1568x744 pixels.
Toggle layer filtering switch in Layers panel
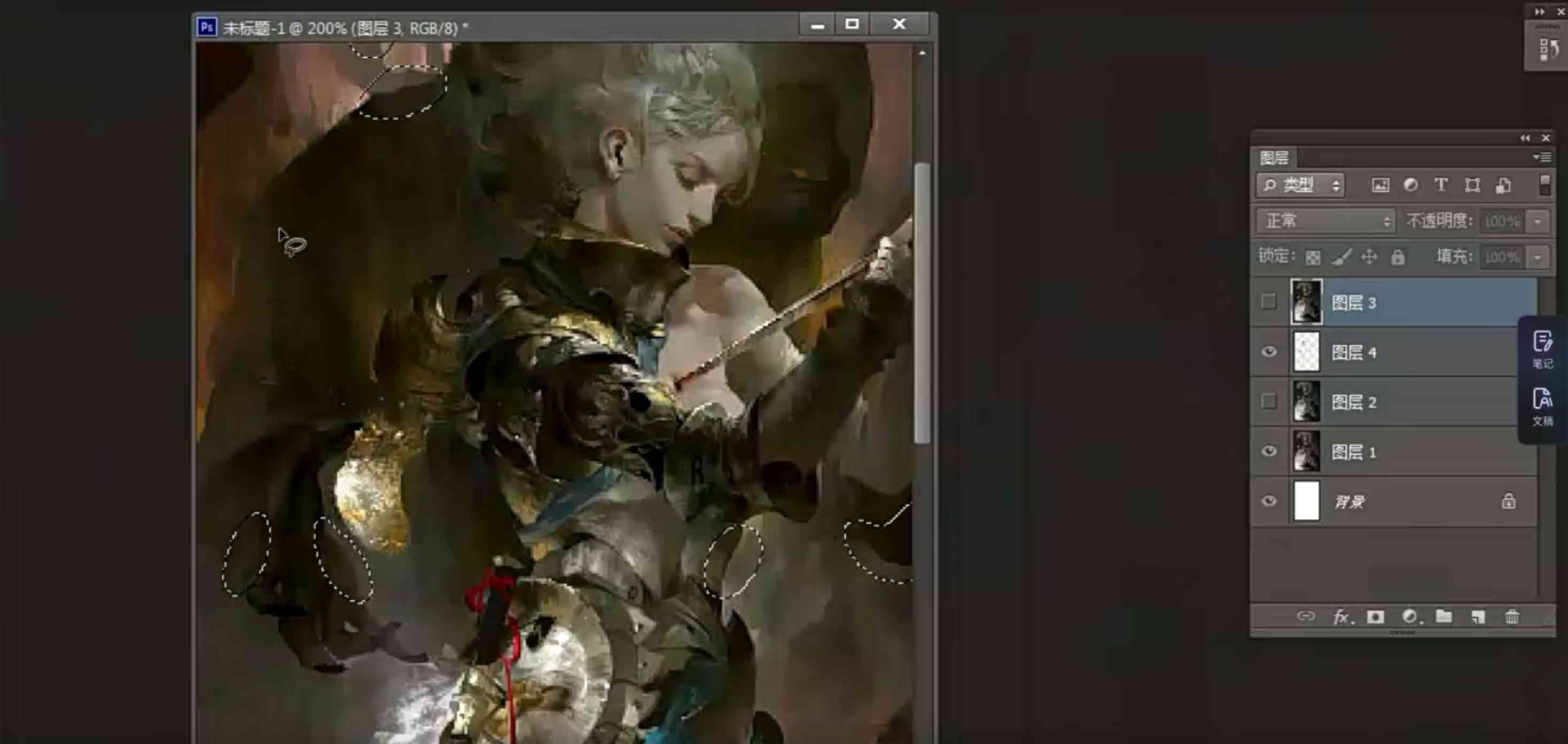[1544, 185]
